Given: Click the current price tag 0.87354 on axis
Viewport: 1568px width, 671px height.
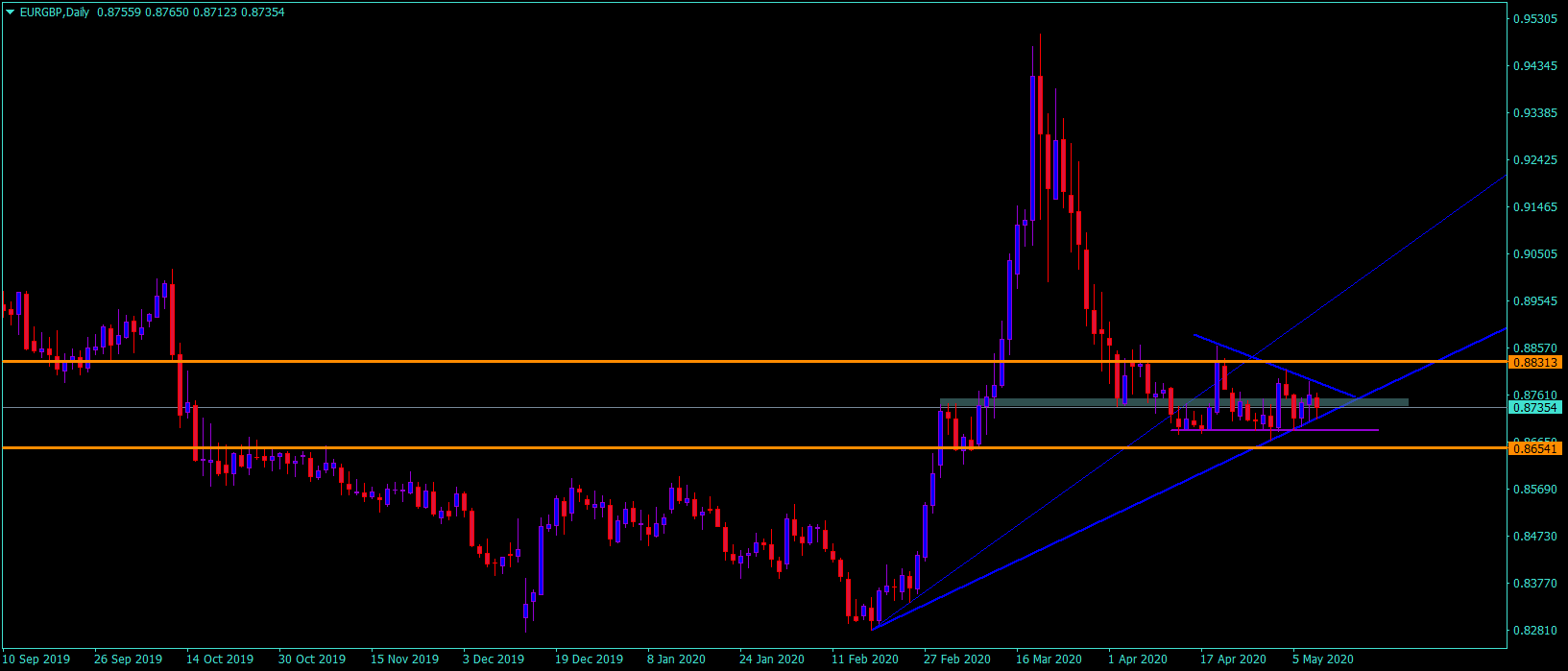Looking at the screenshot, I should click(1536, 408).
